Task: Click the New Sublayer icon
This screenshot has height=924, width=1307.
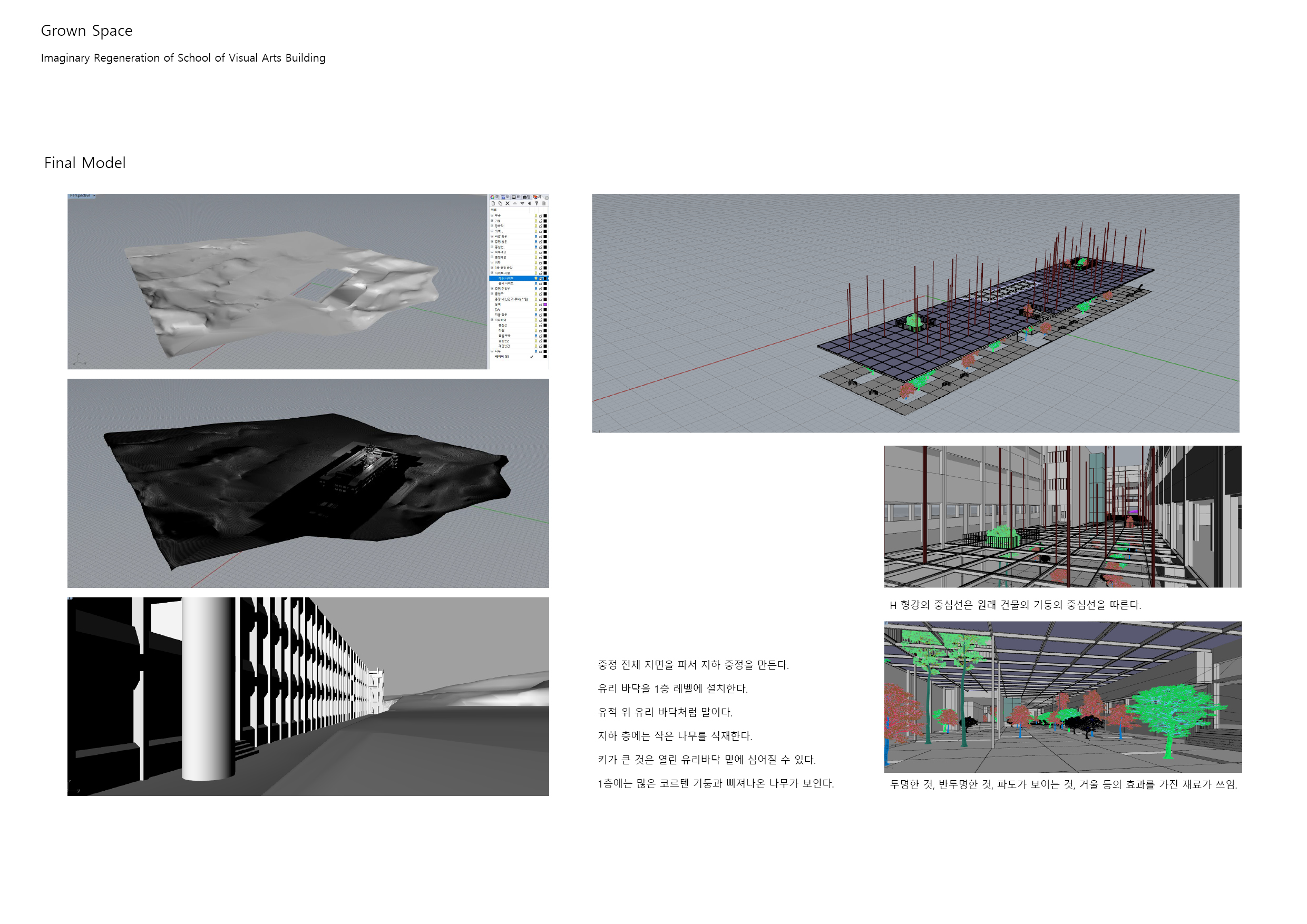Action: 500,204
